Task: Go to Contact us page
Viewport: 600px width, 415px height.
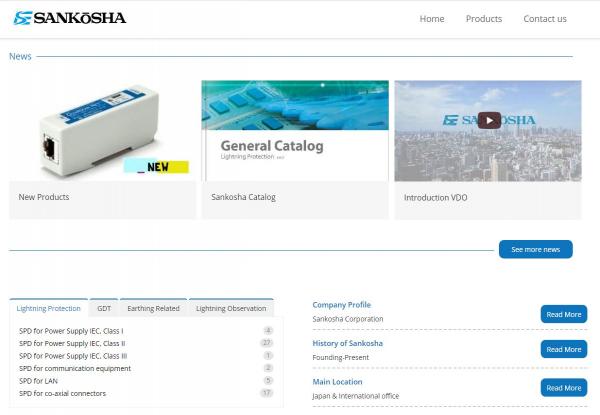Action: [545, 19]
